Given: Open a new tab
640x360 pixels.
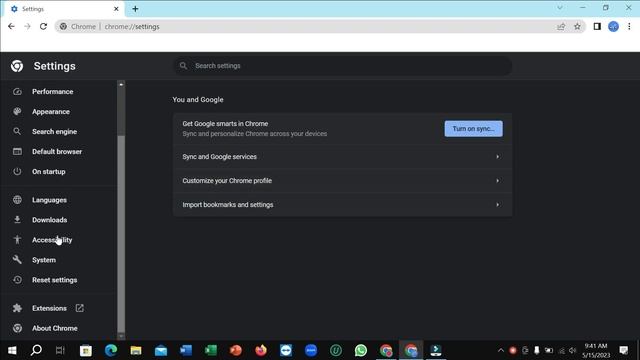Looking at the screenshot, I should point(135,9).
